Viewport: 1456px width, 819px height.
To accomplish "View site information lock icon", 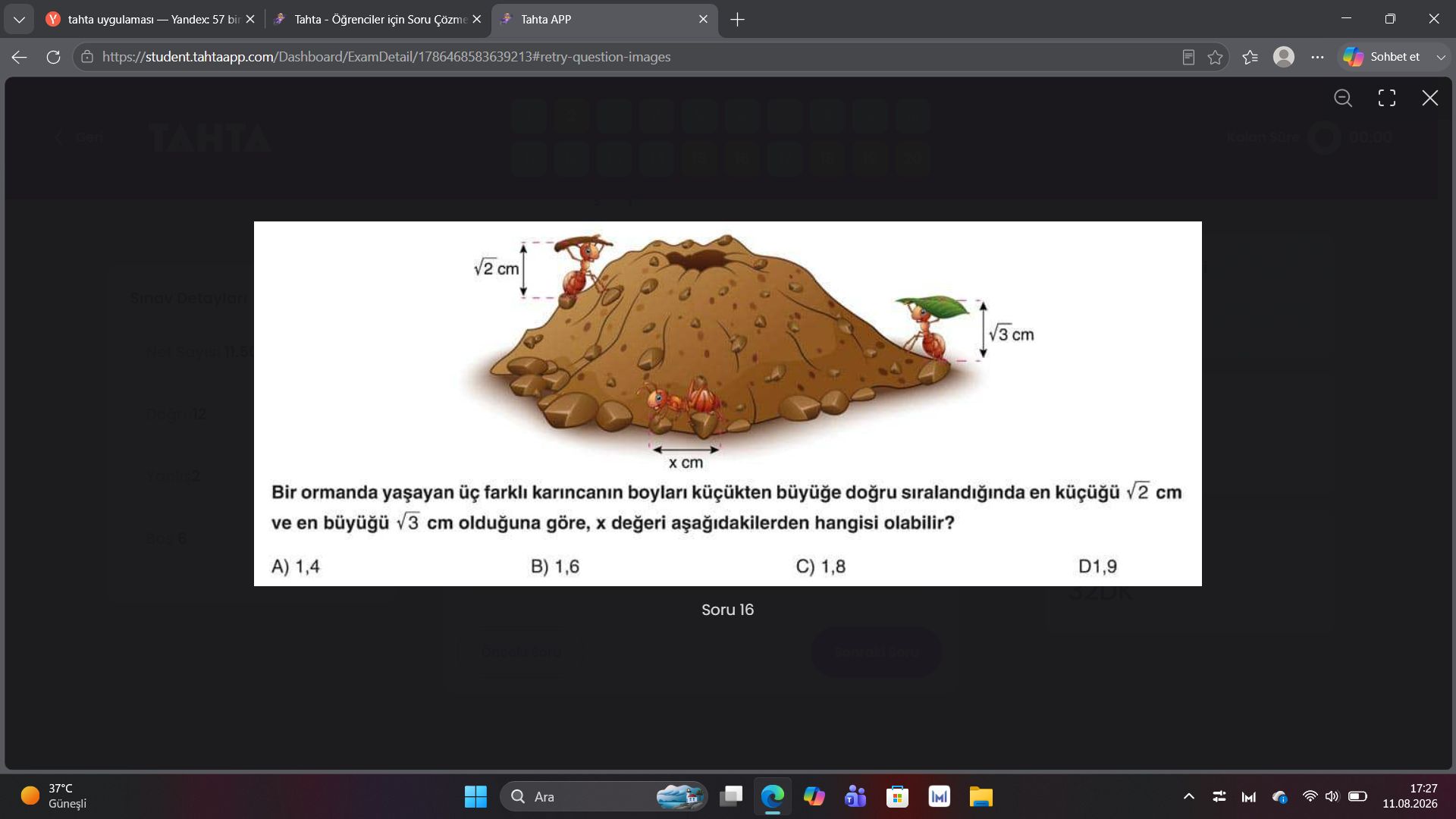I will click(87, 57).
